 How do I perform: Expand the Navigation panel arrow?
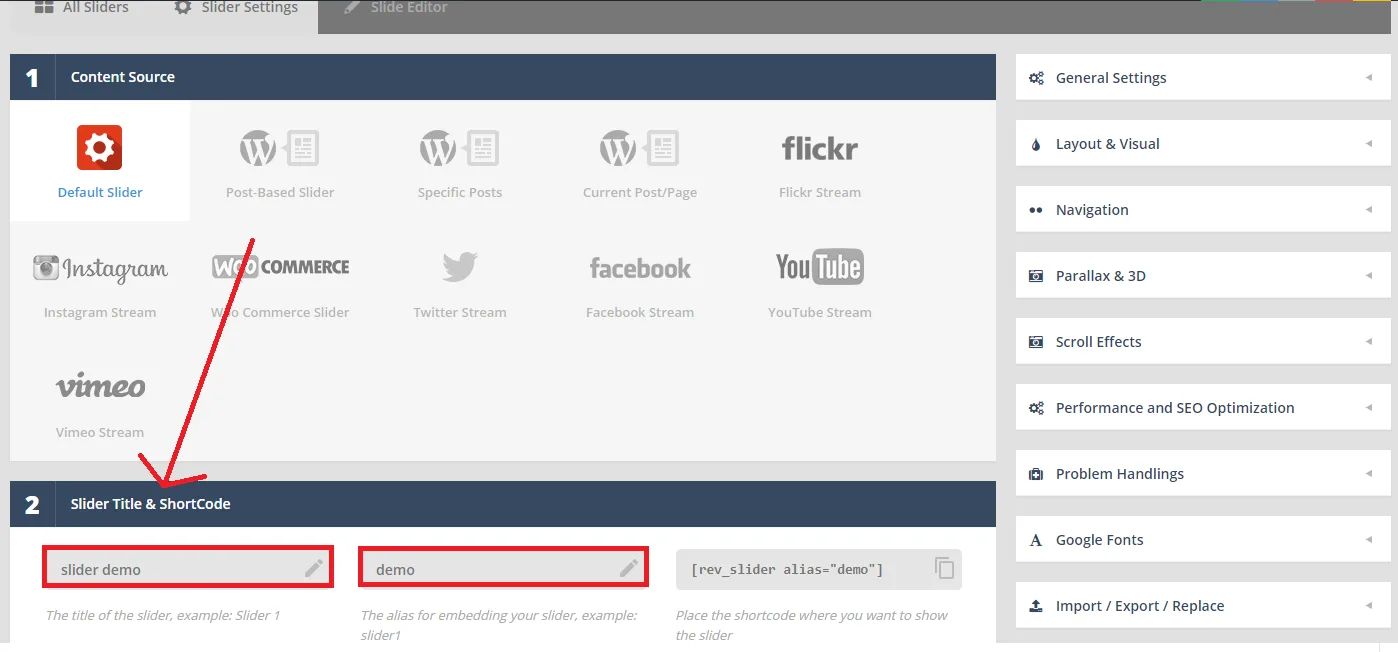(x=1369, y=209)
